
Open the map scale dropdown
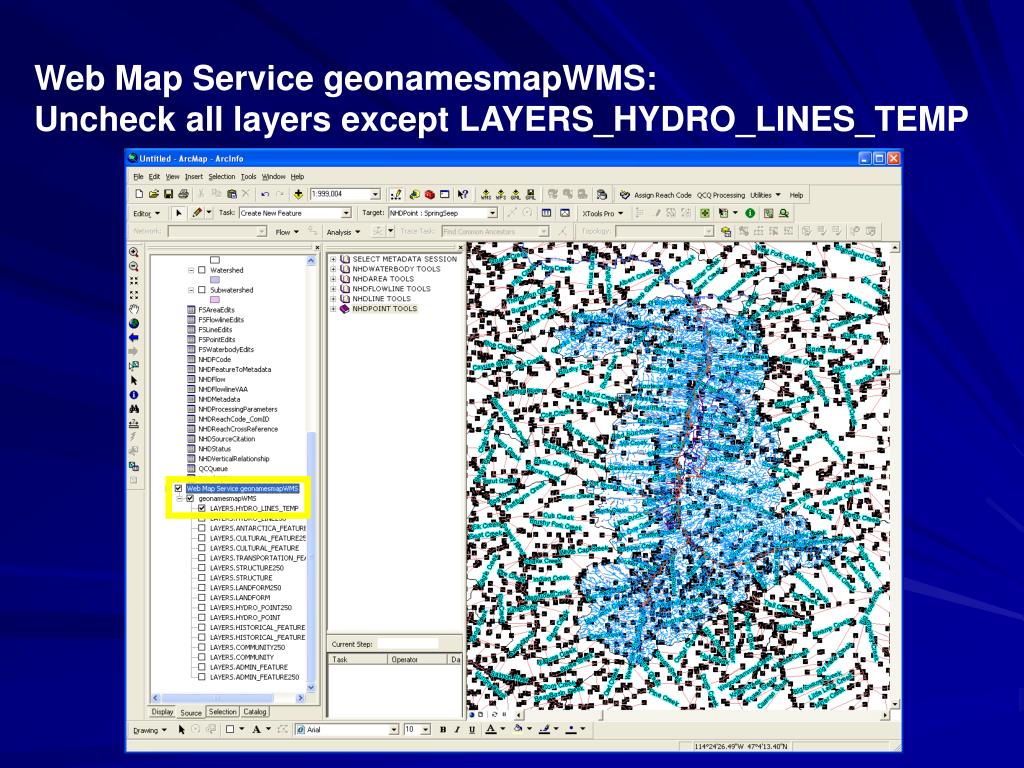(x=375, y=194)
